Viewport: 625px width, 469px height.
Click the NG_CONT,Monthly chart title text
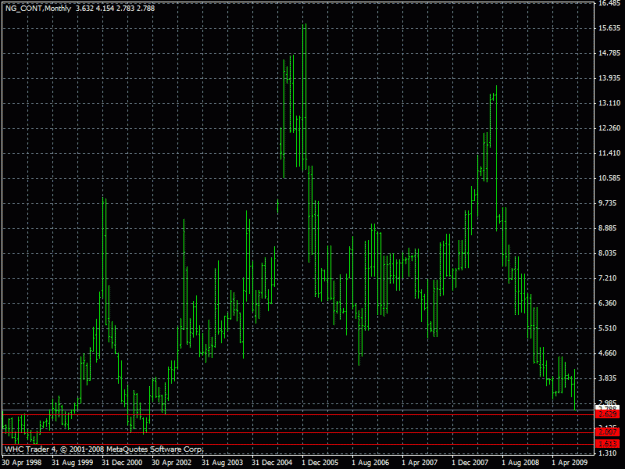(38, 8)
